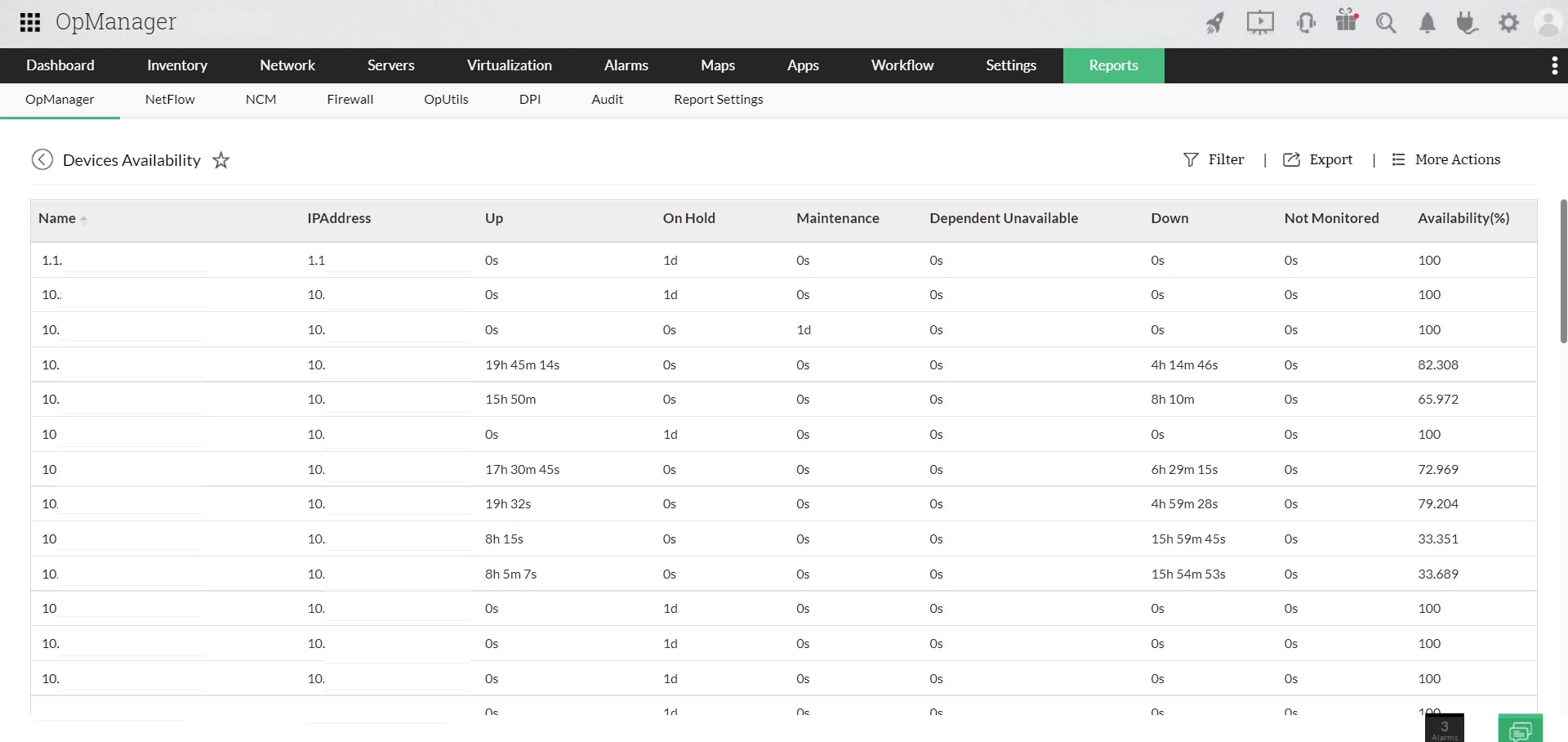
Task: Open integrations via the plug icon
Action: point(1468,23)
